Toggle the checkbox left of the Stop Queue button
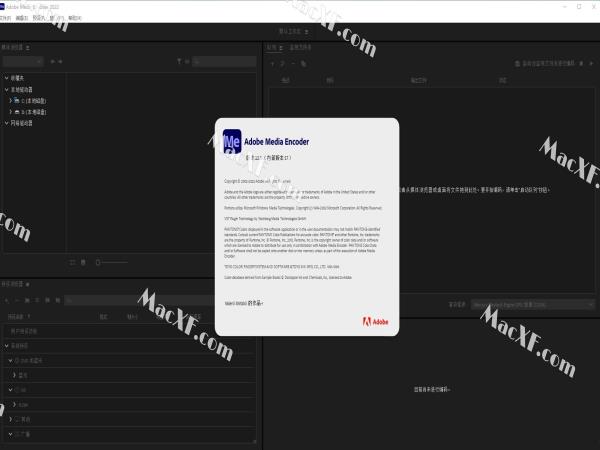 (517, 64)
